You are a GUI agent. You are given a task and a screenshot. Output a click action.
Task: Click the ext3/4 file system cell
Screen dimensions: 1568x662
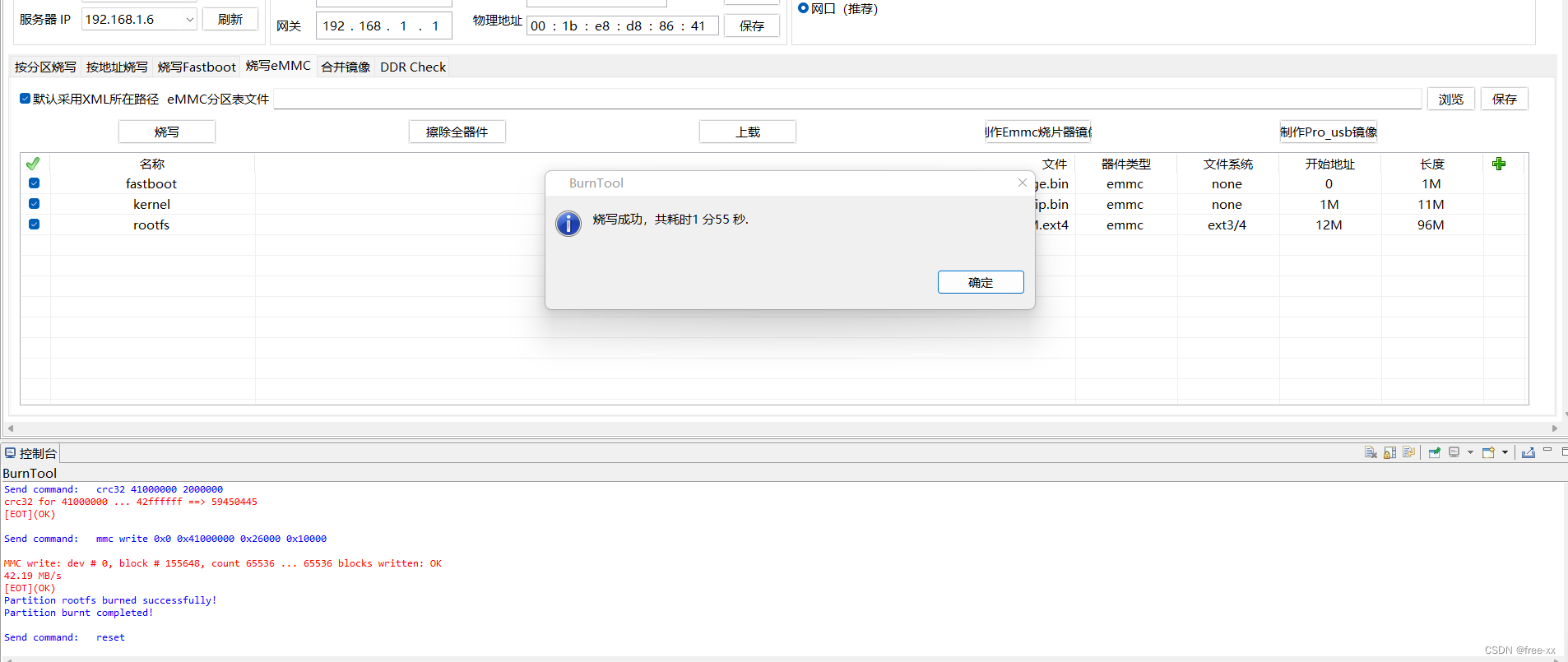pos(1227,225)
